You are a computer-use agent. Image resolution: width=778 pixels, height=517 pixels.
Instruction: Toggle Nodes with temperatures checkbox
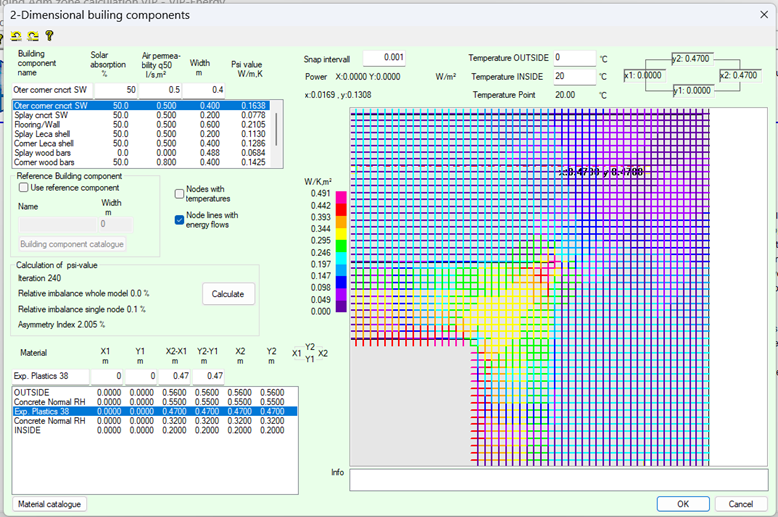point(180,194)
